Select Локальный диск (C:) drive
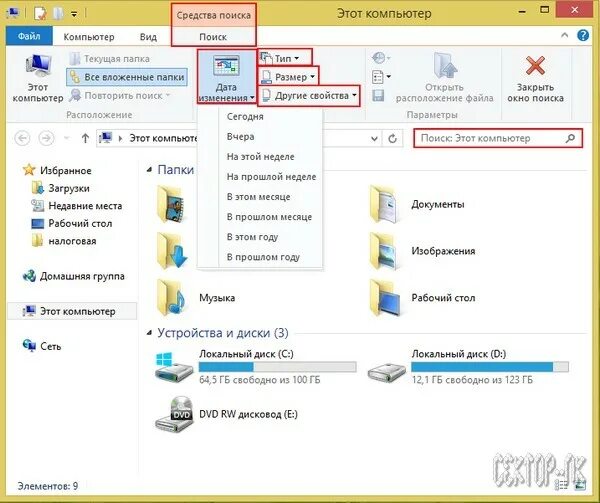Viewport: 600px width, 503px height. 255,366
